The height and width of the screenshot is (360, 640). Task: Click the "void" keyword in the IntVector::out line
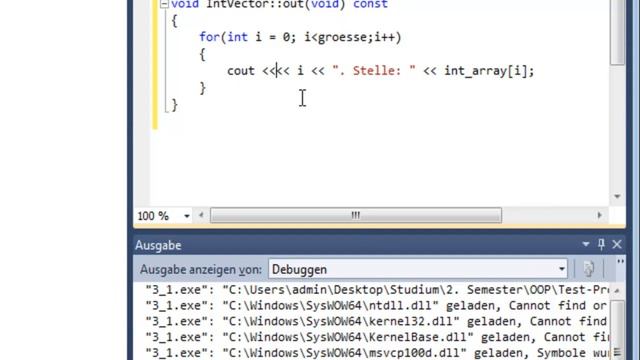[x=185, y=4]
